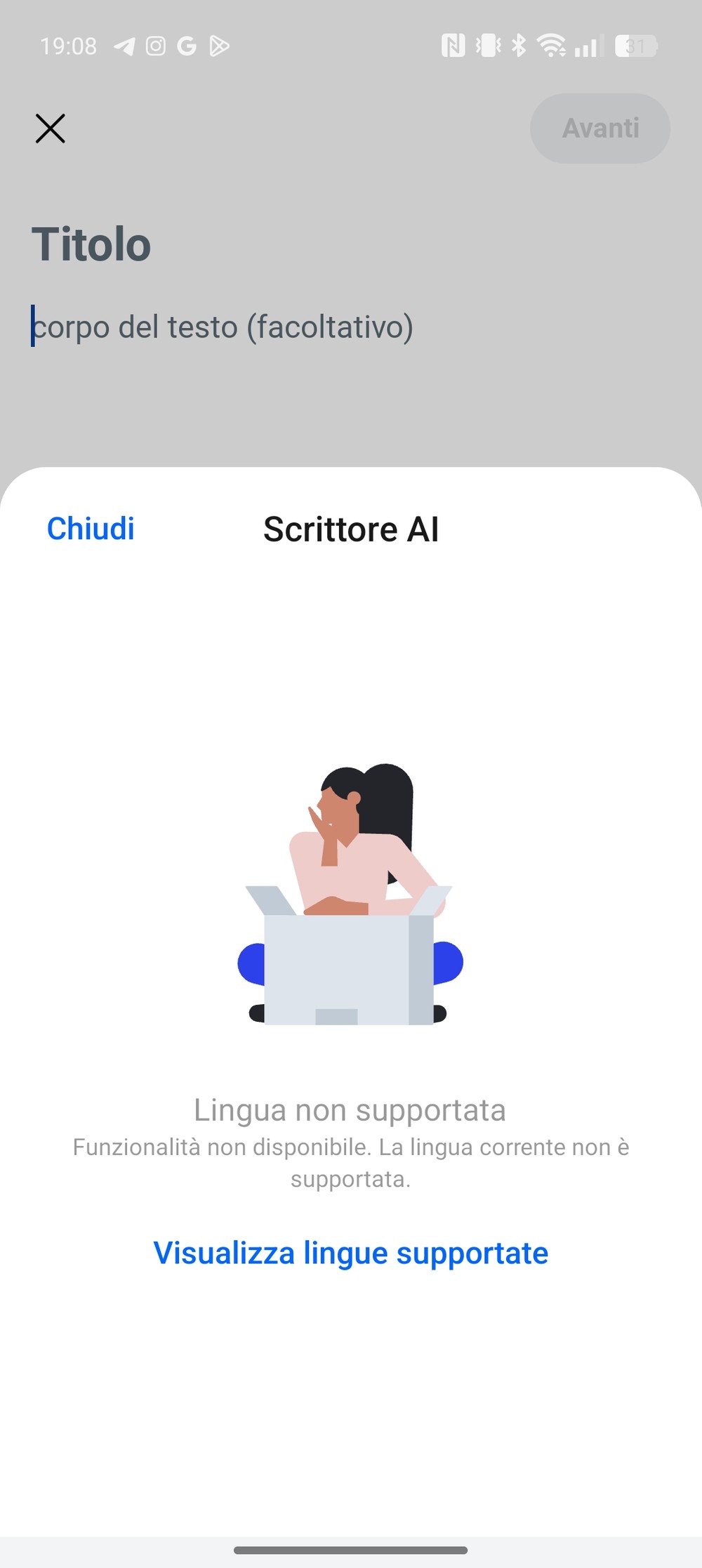The height and width of the screenshot is (1568, 702).
Task: Tap Chiudi to close the AI writer
Action: 91,529
